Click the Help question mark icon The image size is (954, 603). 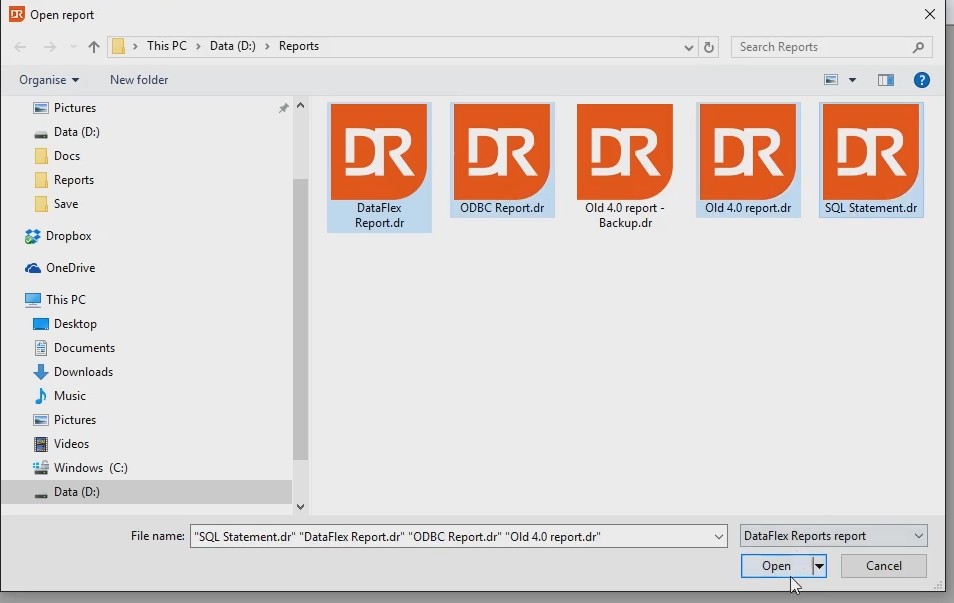(x=922, y=80)
